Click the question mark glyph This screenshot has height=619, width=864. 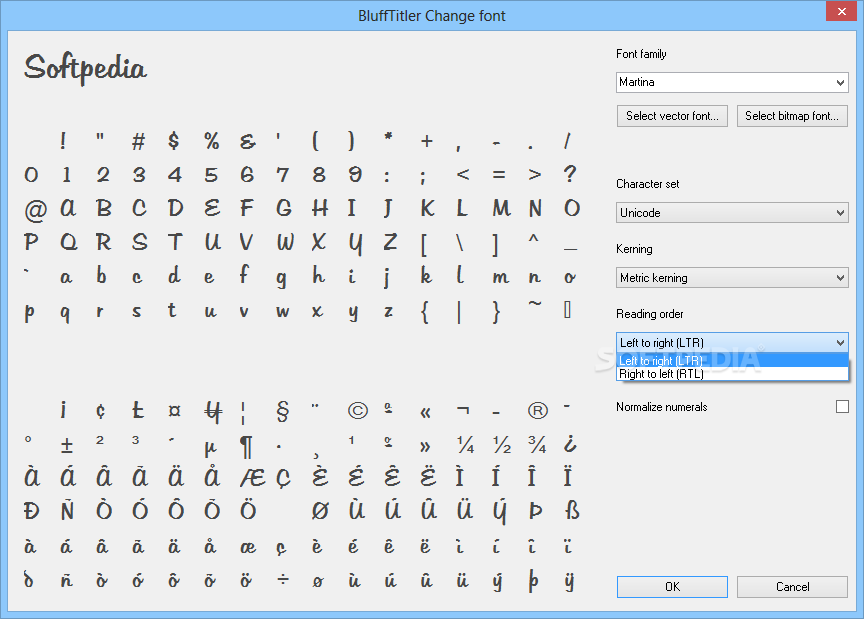point(570,174)
